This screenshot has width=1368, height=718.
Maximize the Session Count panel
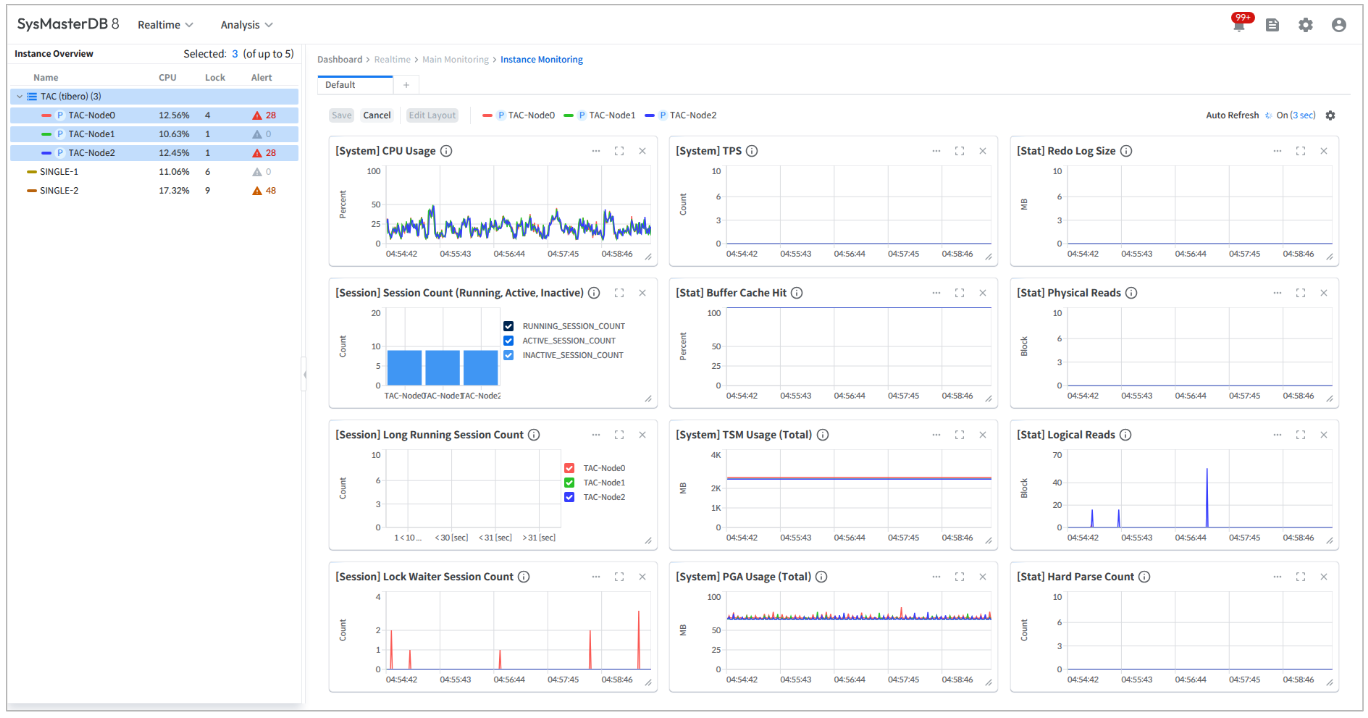pos(619,293)
